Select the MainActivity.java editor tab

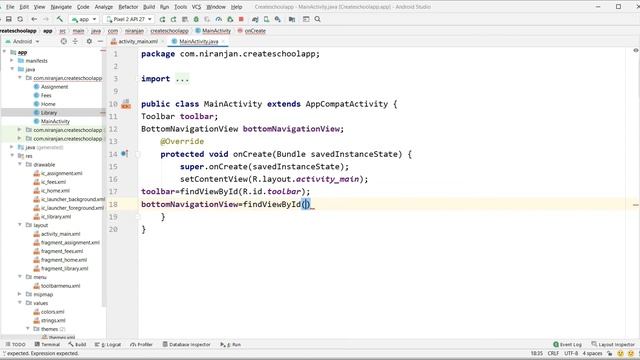coord(198,42)
